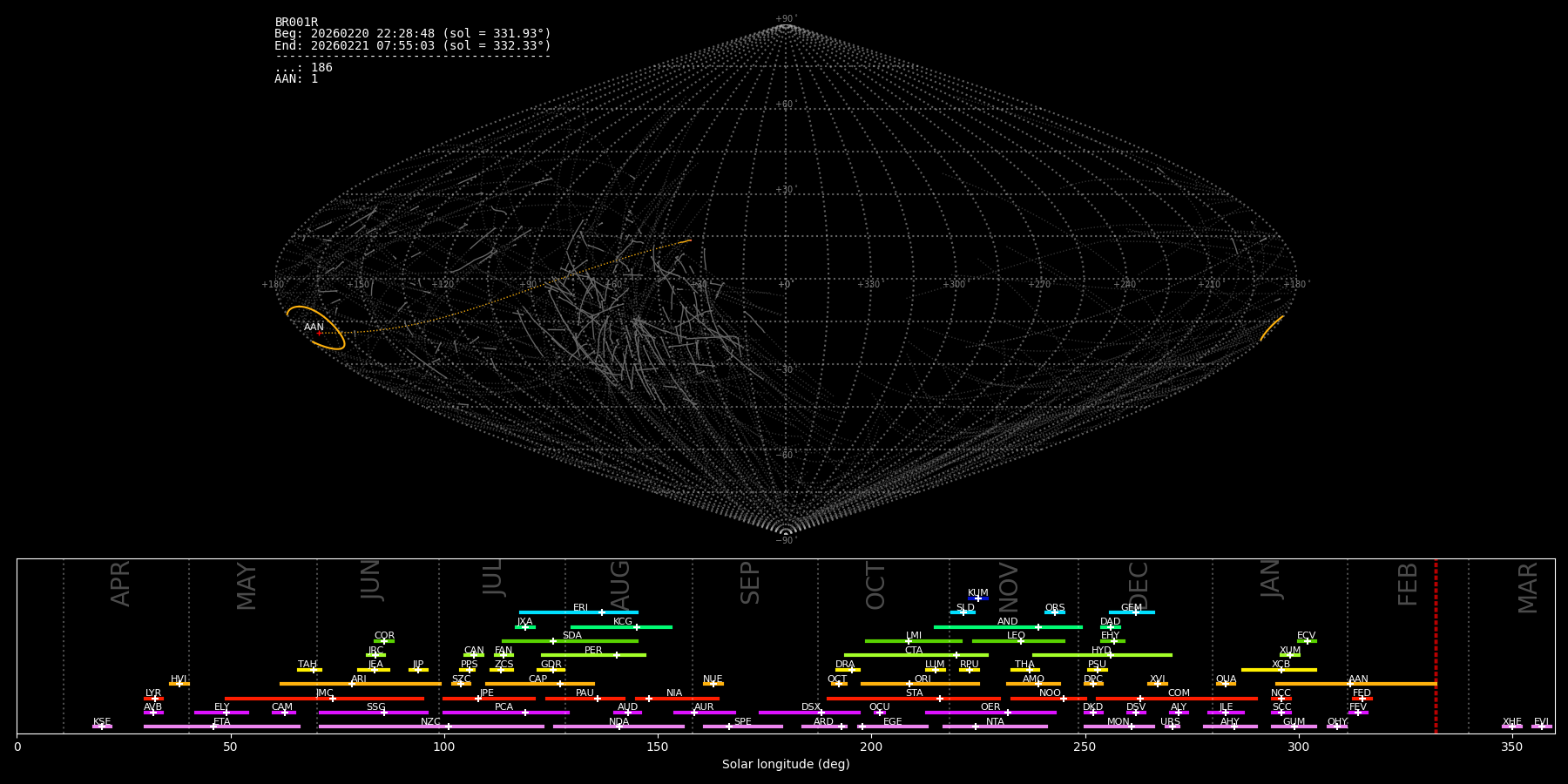Click the NTA shower label
1568x784 pixels.
coord(995,722)
